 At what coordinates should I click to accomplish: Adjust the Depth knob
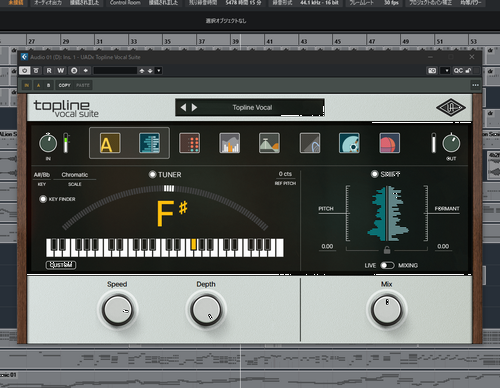click(206, 310)
